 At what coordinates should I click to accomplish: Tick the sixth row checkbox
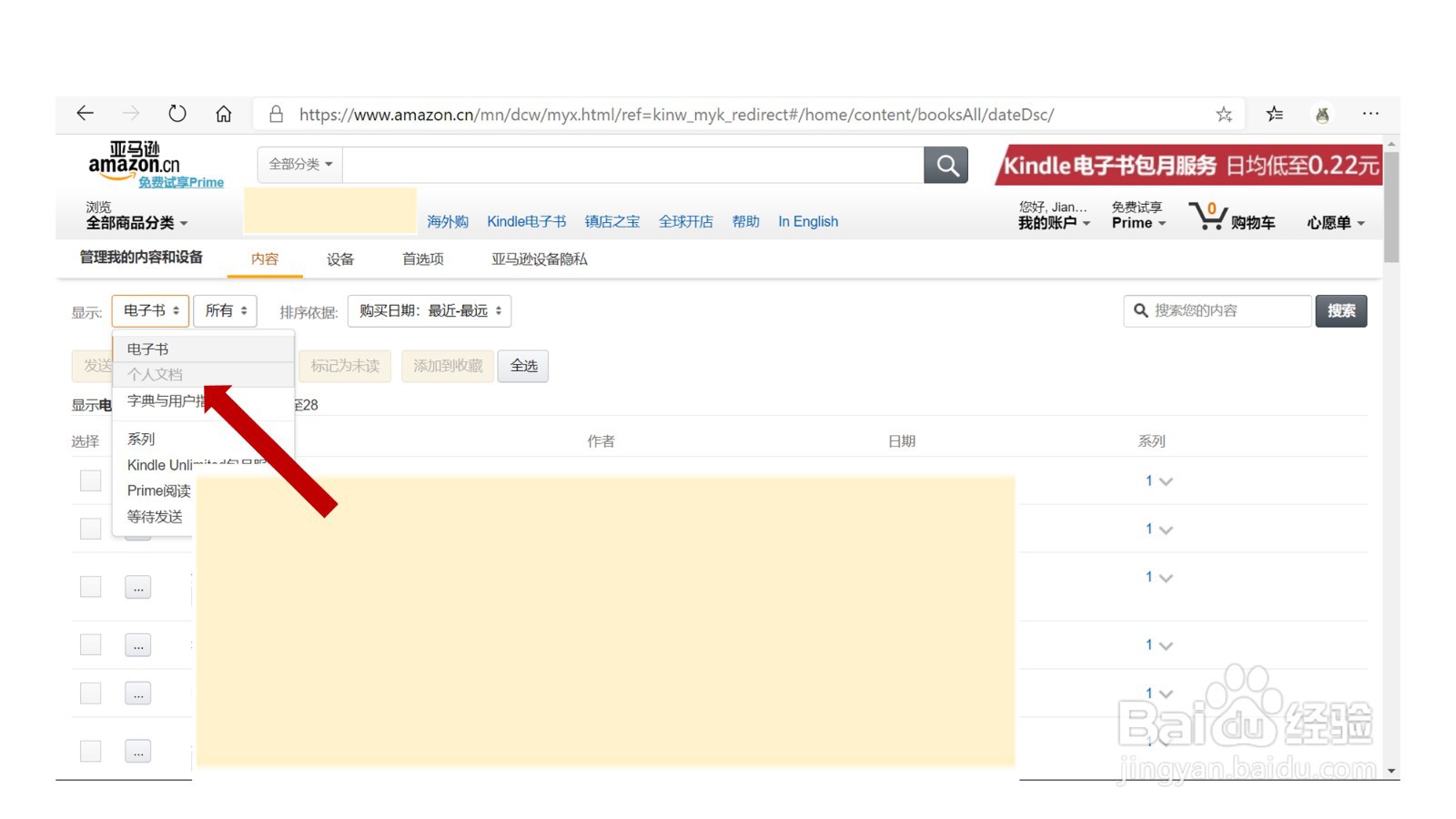(90, 752)
